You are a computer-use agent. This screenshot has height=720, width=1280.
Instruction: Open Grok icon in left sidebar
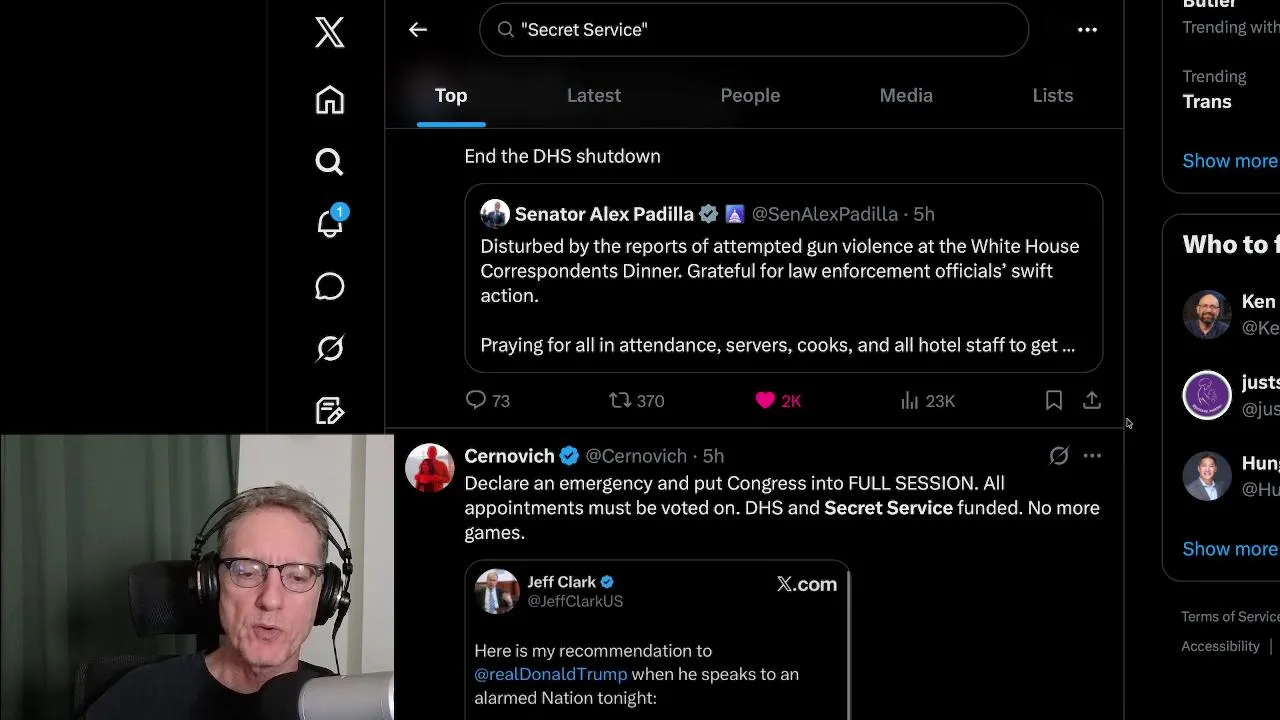(x=329, y=348)
